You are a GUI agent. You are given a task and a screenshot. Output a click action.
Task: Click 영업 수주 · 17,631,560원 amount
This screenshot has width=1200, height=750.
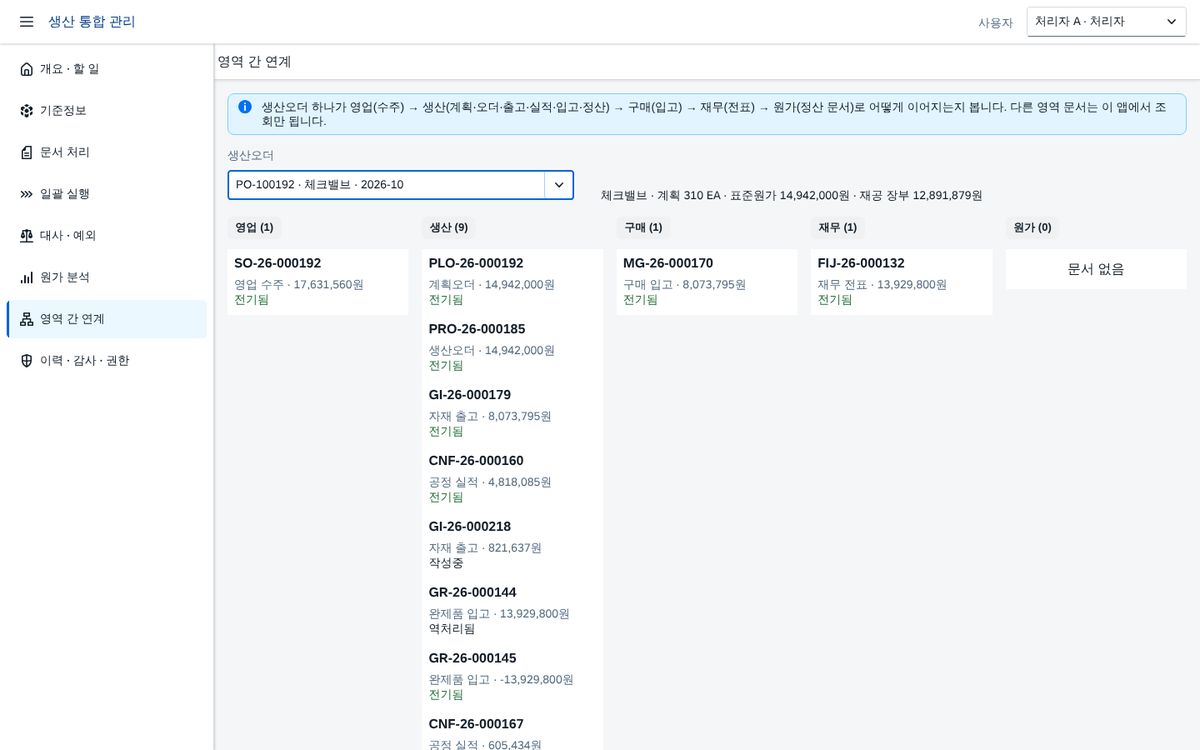coord(299,285)
